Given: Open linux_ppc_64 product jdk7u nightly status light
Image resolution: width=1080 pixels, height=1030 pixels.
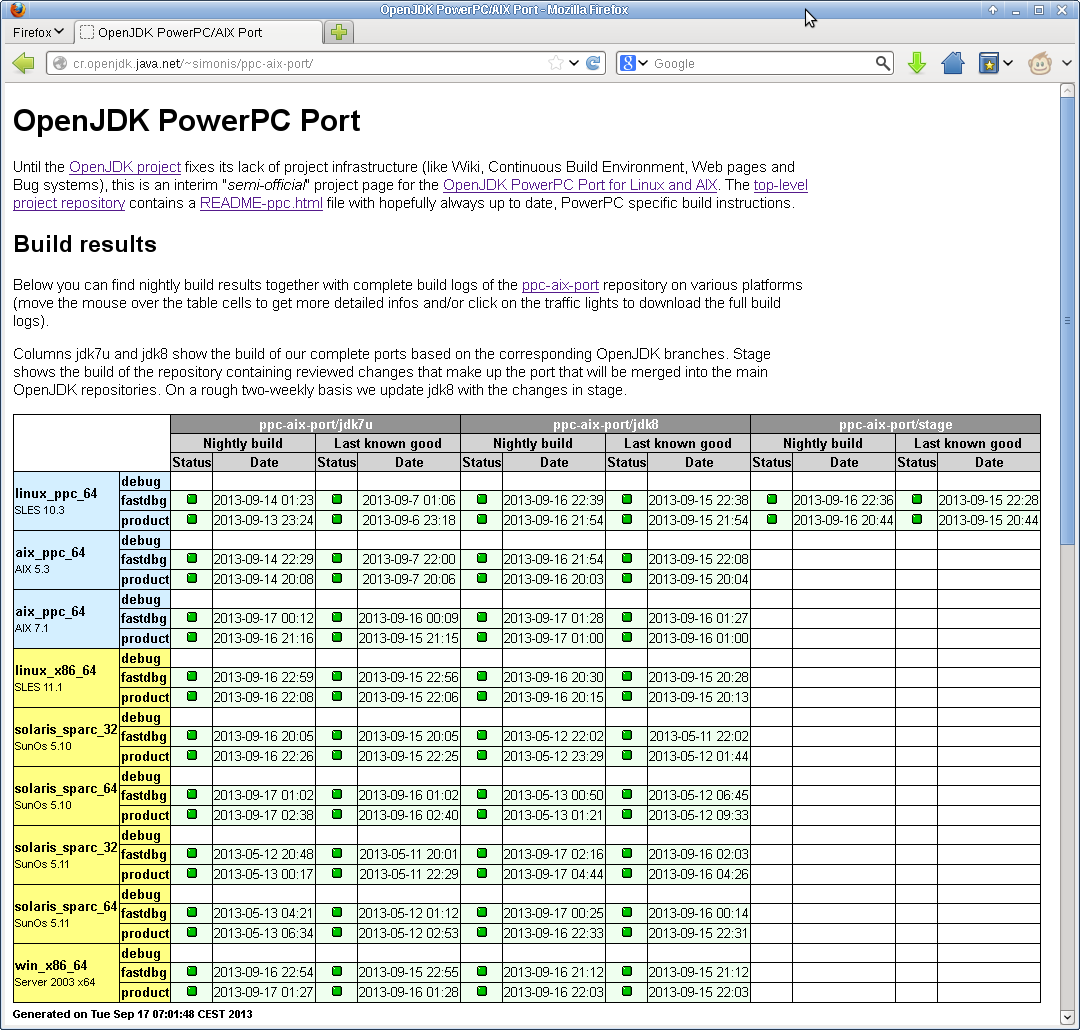Looking at the screenshot, I should [191, 519].
